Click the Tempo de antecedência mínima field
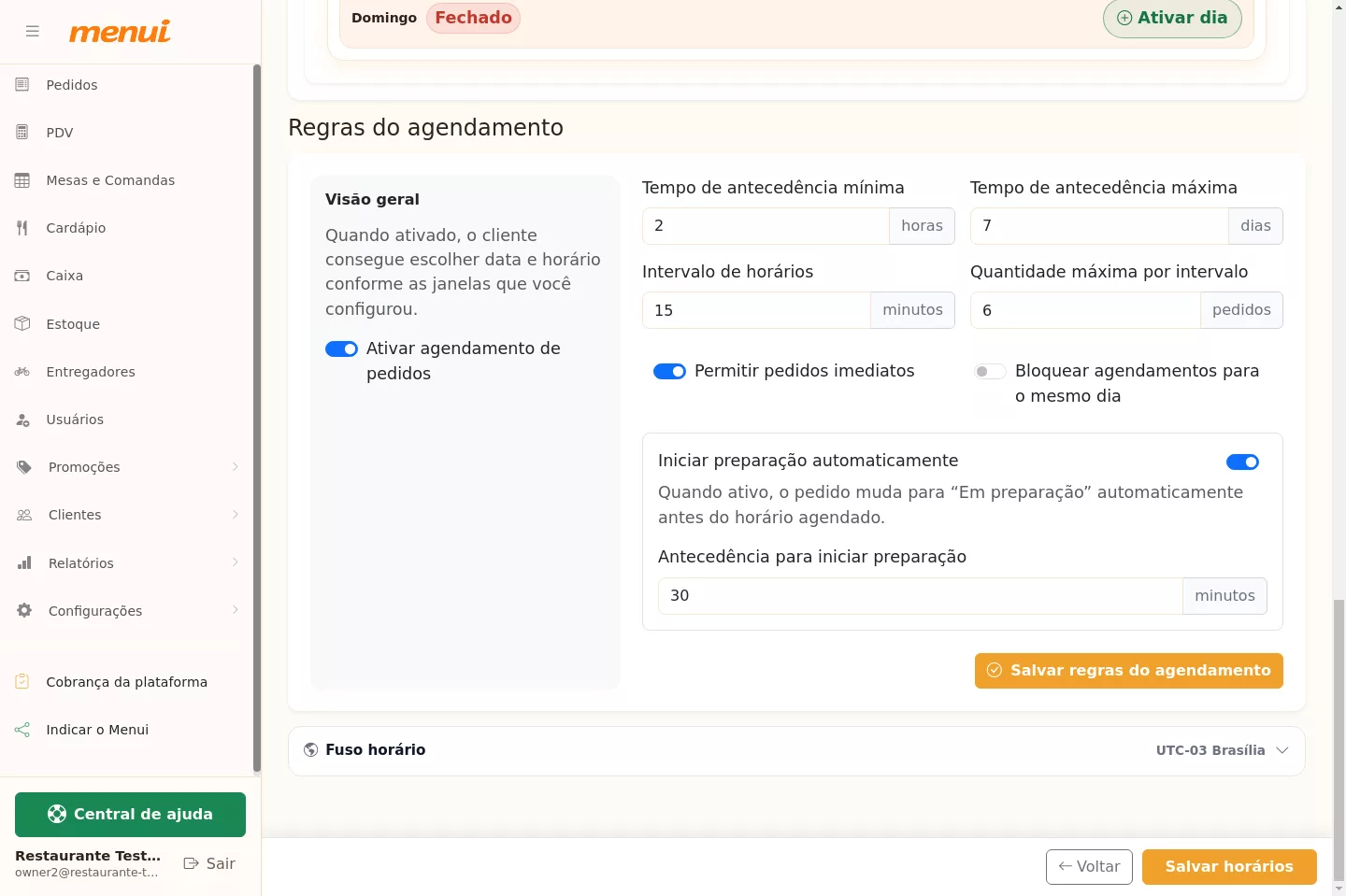Screen dimensions: 1346x896 [x=766, y=225]
